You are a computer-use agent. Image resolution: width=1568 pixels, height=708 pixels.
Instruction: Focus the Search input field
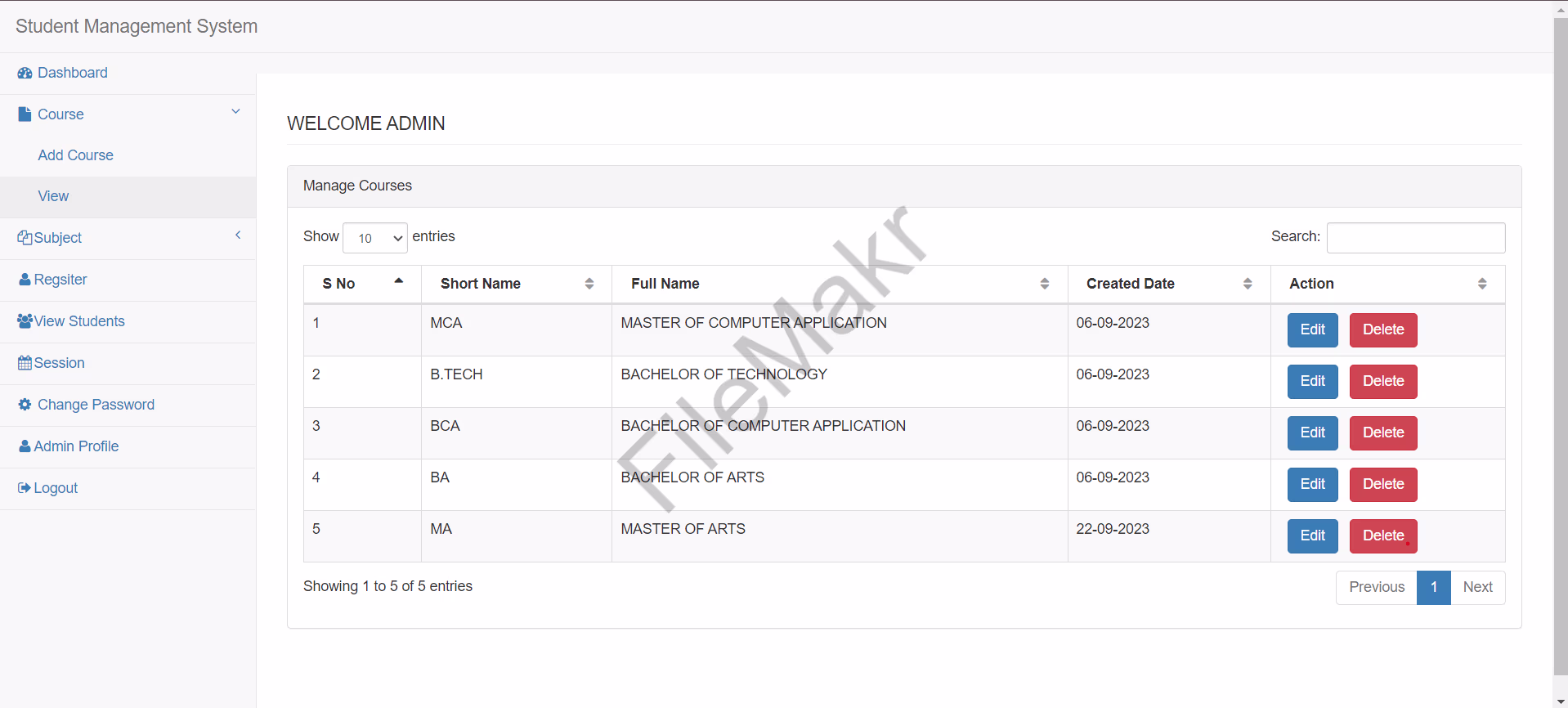click(x=1416, y=238)
